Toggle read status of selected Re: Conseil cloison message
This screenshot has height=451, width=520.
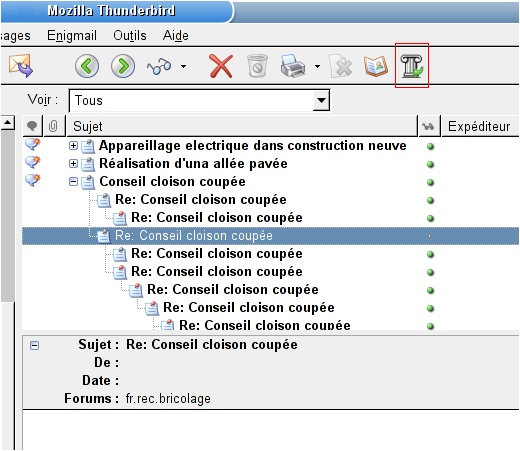(430, 236)
